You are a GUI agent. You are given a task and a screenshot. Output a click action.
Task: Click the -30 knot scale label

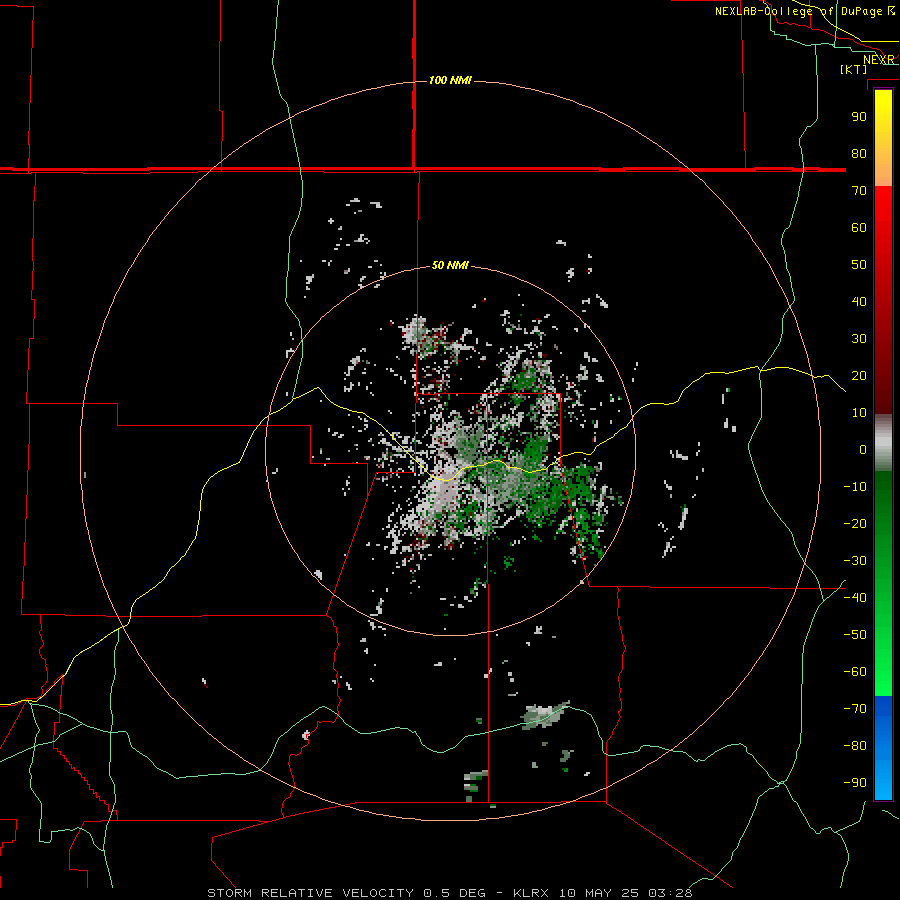(855, 561)
